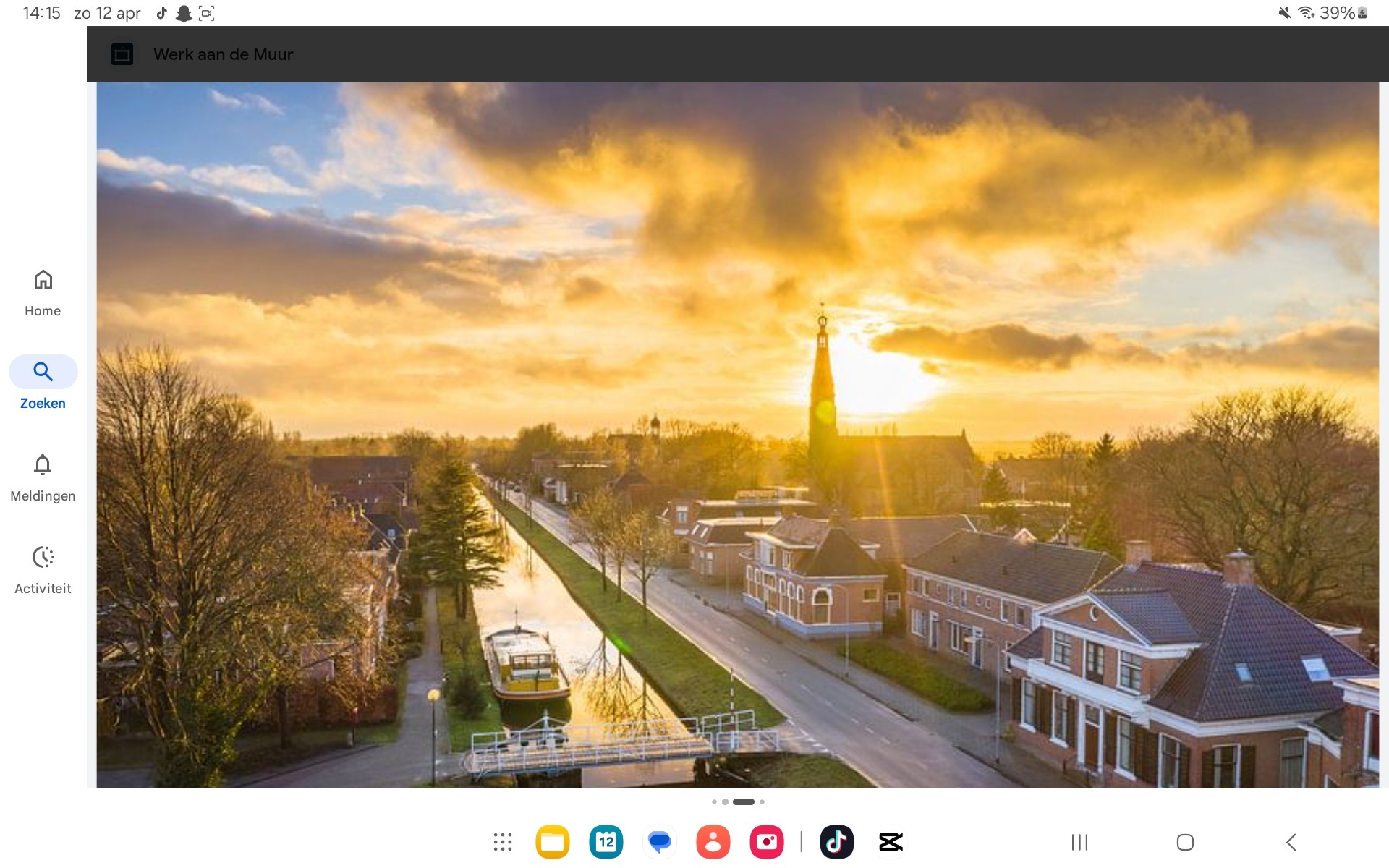Tap the battery percentage in status bar
Image resolution: width=1389 pixels, height=868 pixels.
[x=1337, y=13]
